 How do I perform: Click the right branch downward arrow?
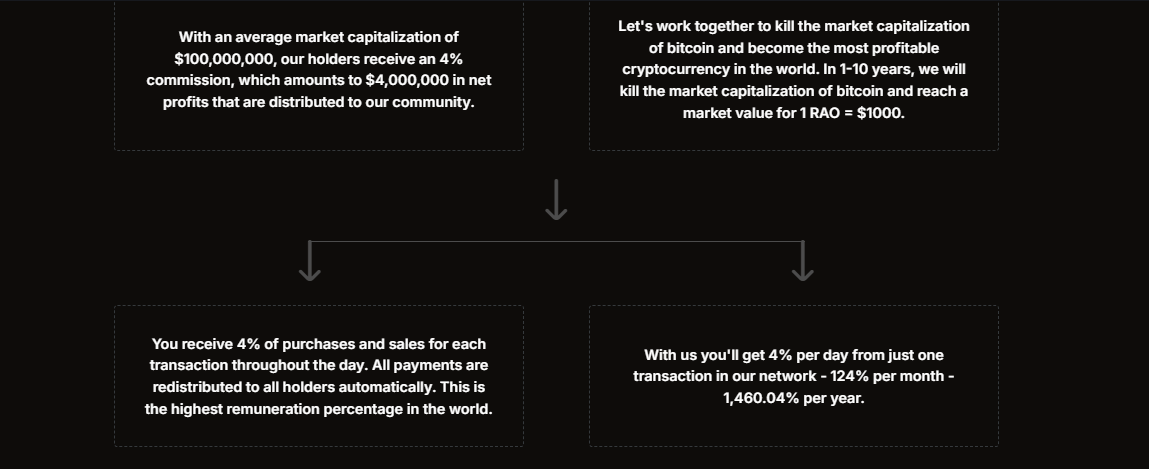coord(802,262)
